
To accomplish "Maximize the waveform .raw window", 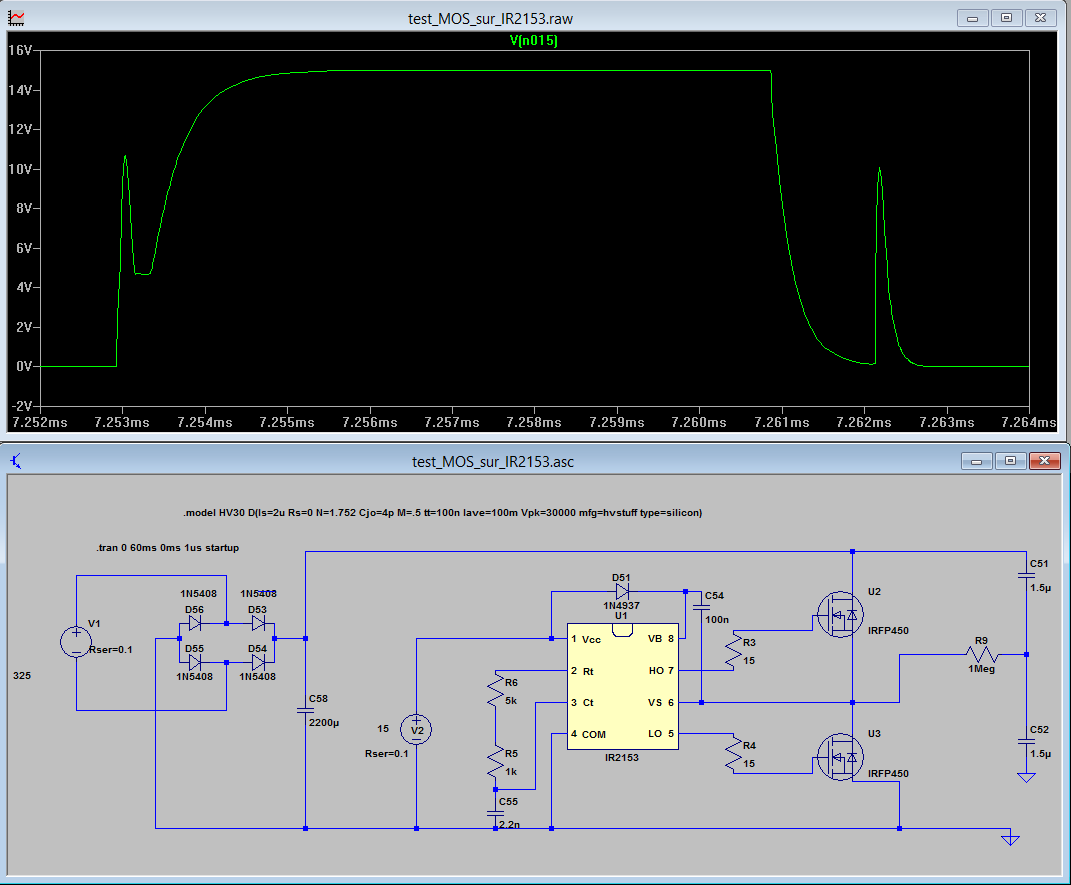I will point(1008,18).
